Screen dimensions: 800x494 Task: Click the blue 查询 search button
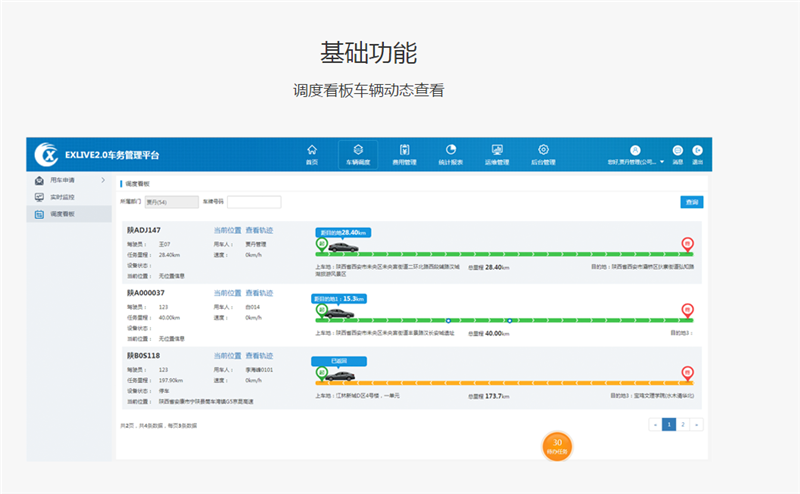[x=691, y=202]
